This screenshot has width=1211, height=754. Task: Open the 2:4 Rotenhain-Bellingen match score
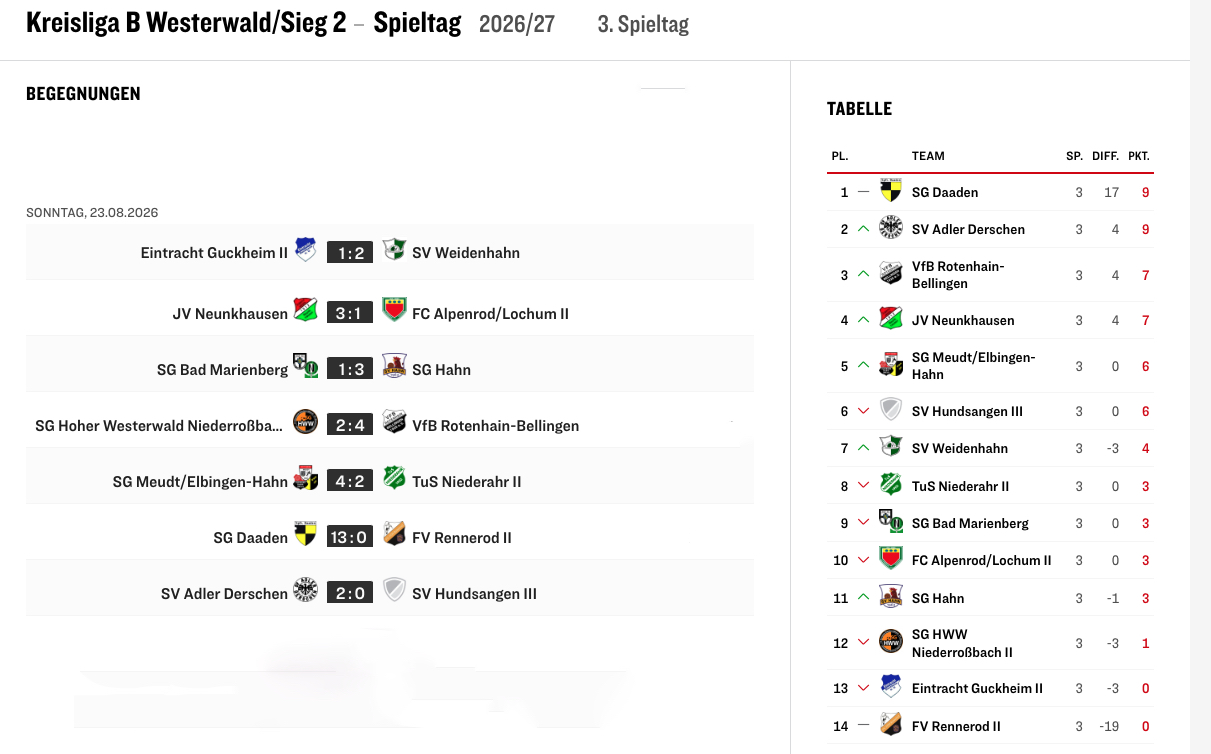(350, 425)
